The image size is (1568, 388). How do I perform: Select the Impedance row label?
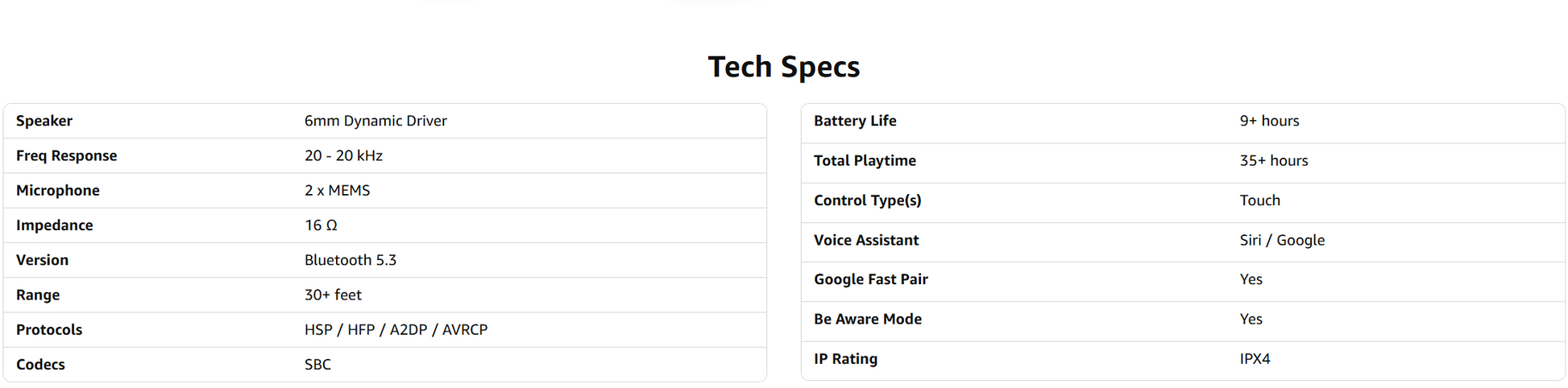coord(54,225)
